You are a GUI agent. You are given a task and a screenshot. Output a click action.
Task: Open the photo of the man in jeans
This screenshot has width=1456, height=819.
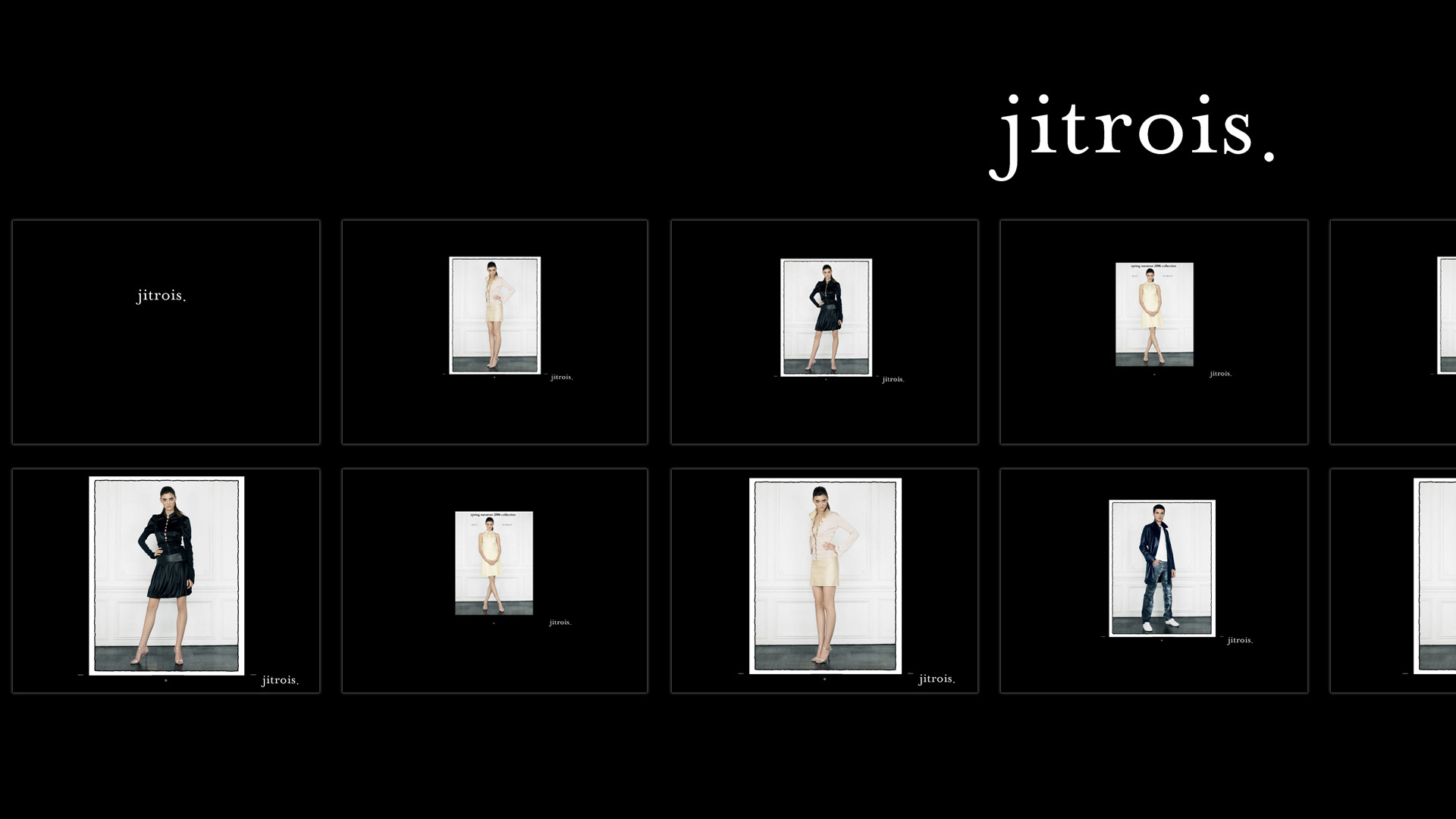pos(1162,567)
